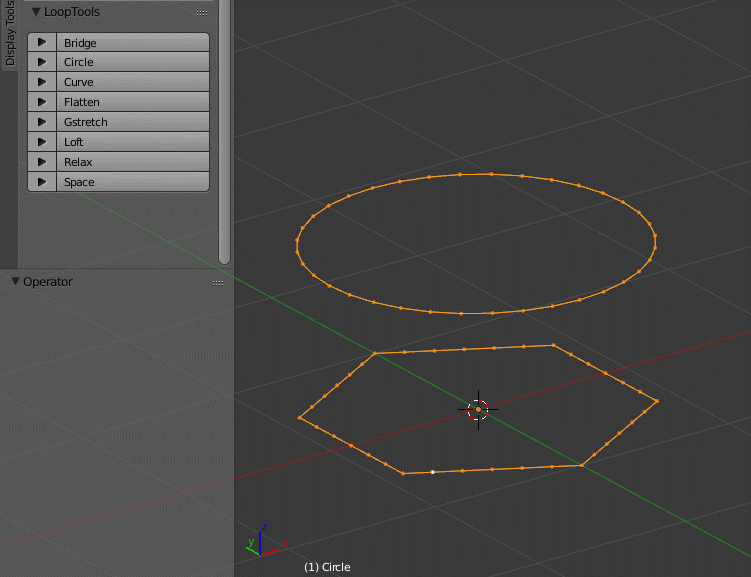This screenshot has height=577, width=751.
Task: Use the Gstretch tool
Action: pos(133,122)
